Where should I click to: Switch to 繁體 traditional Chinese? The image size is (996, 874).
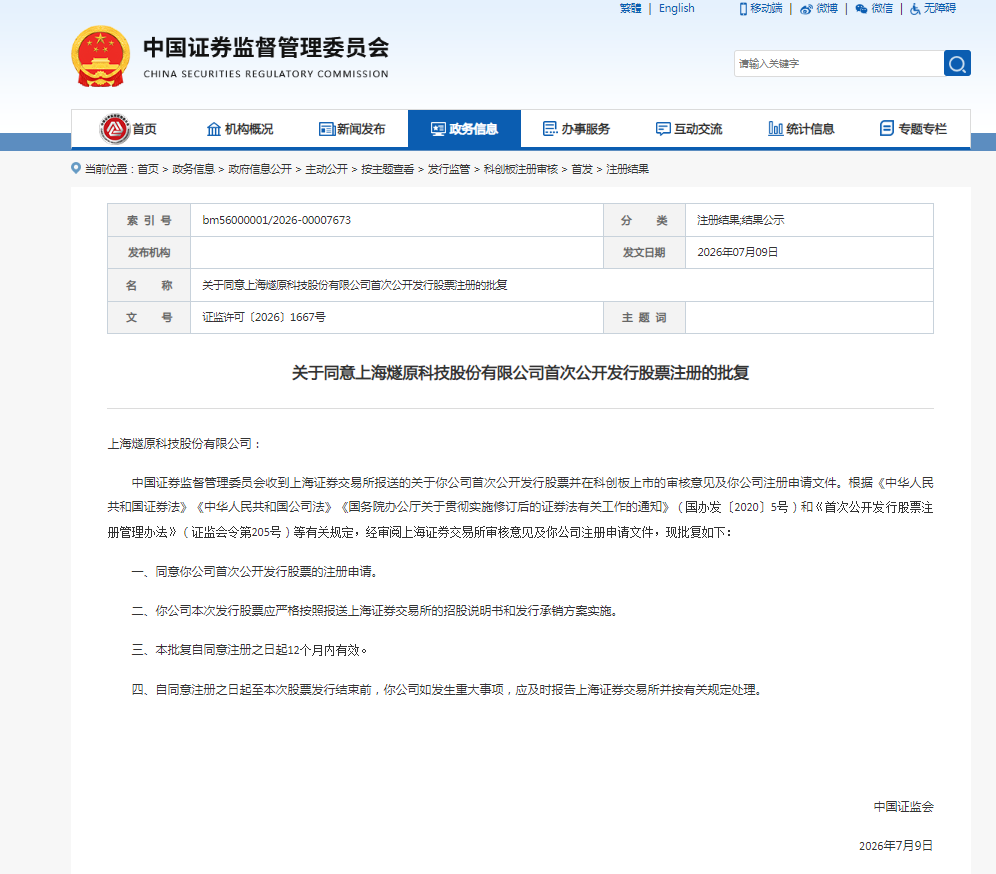click(x=630, y=8)
